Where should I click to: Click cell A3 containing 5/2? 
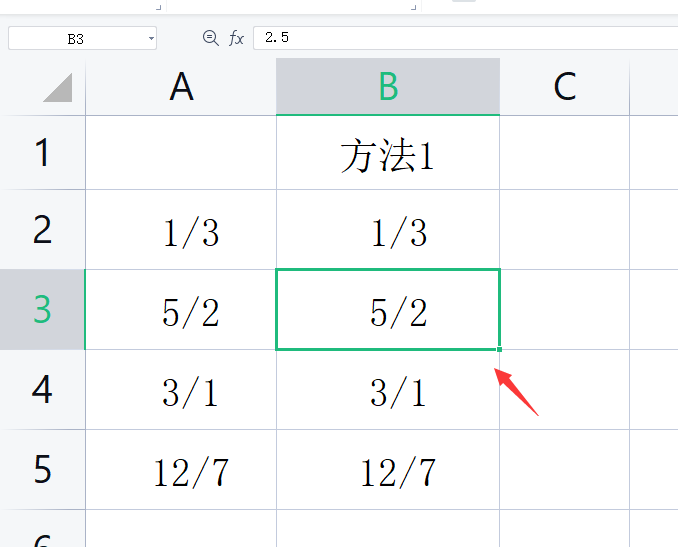pyautogui.click(x=190, y=313)
